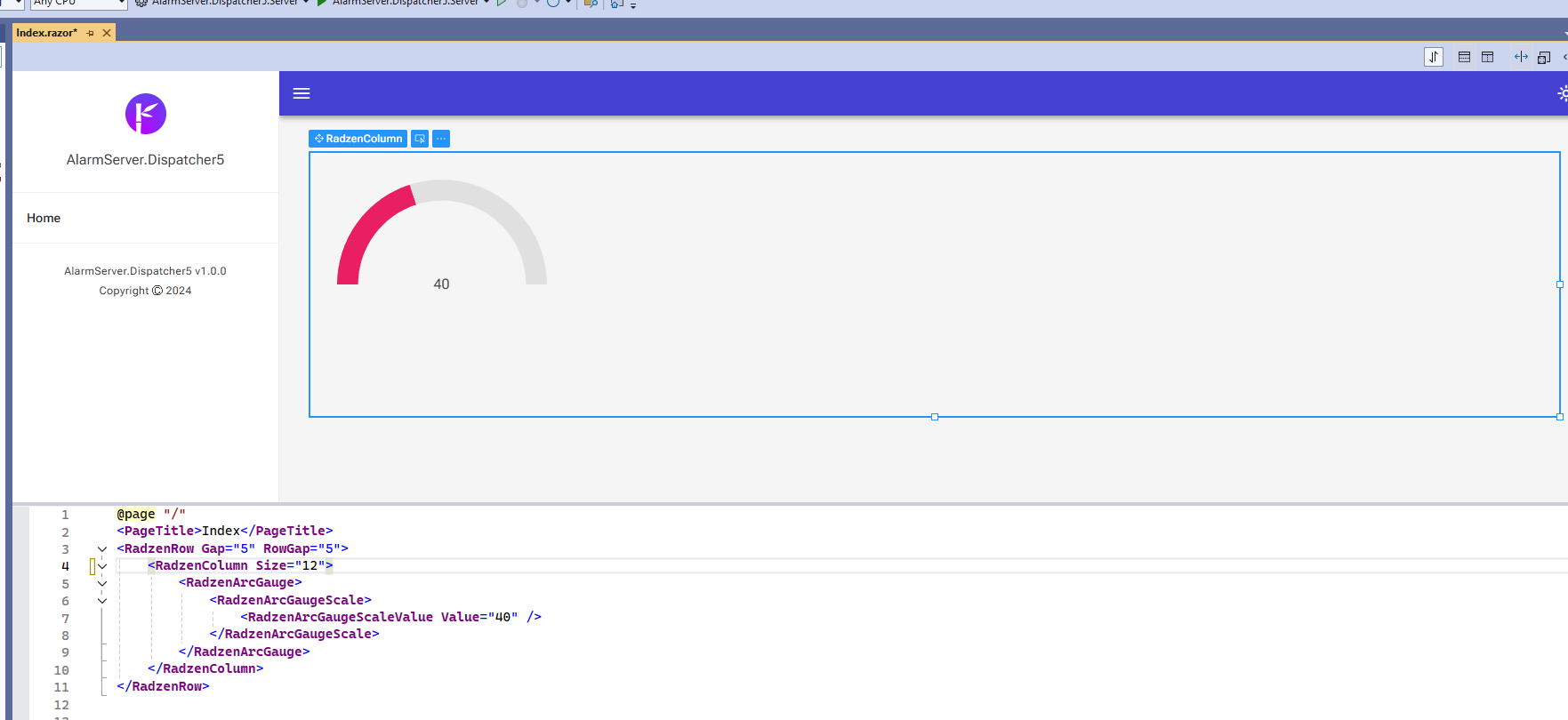
Task: Click the RadzenRow Gap="5" opening tag
Action: (232, 548)
